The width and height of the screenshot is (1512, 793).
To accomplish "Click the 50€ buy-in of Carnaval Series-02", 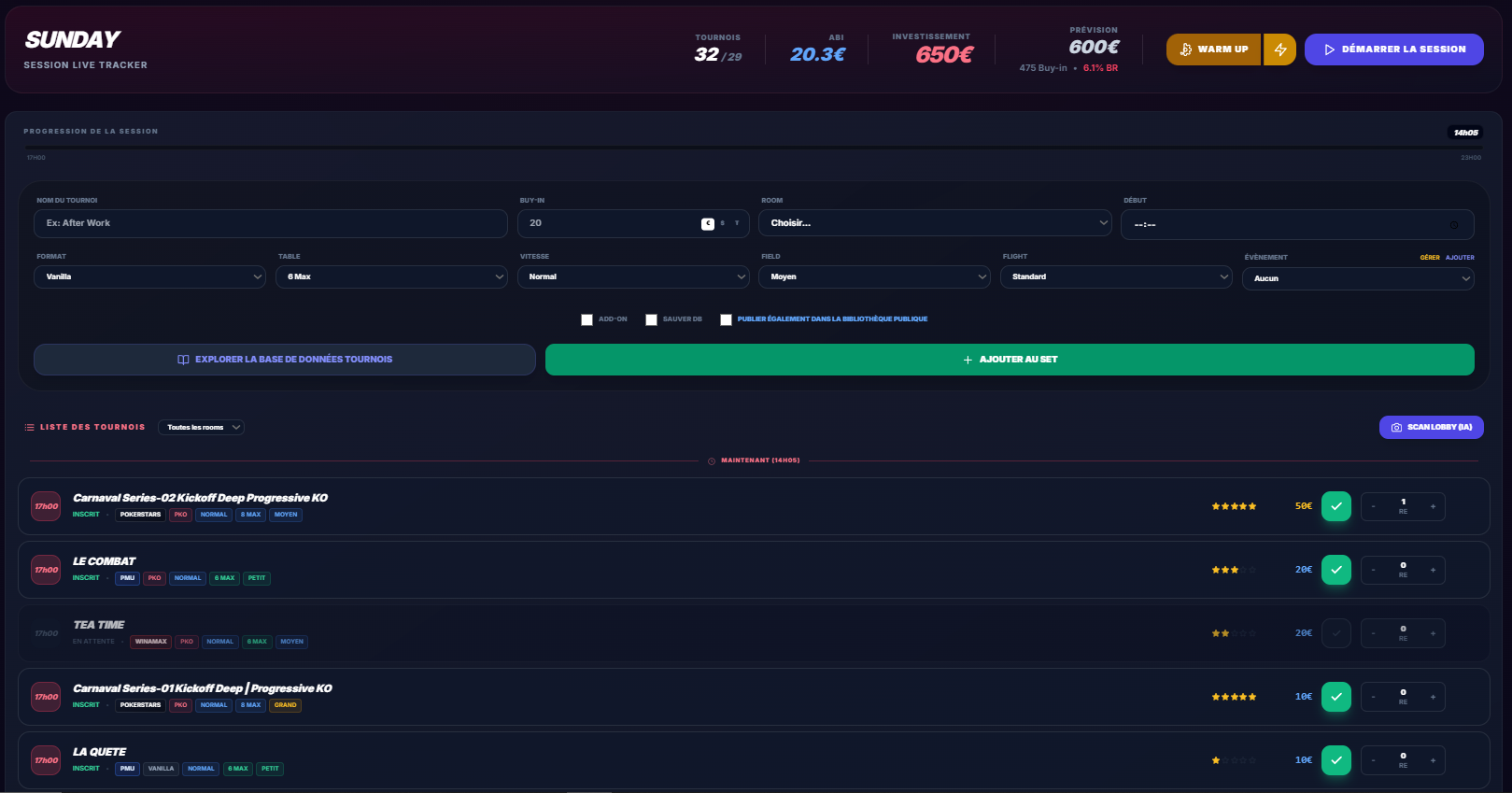I will pos(1304,506).
